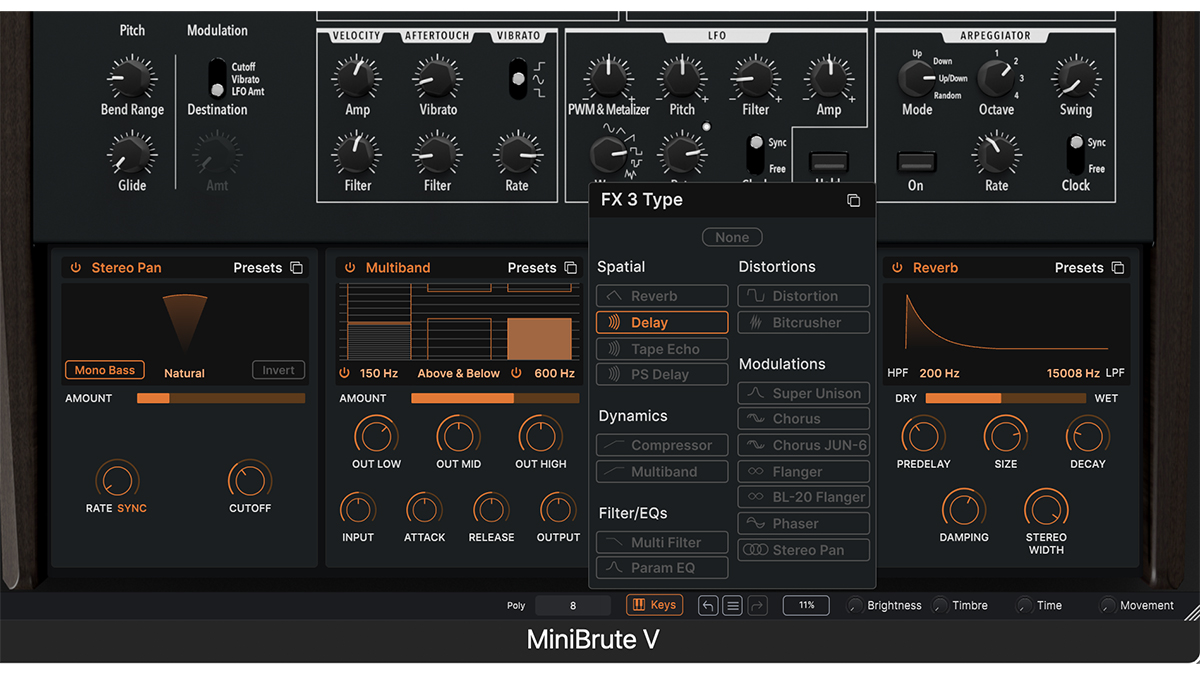Select Compressor under Dynamics
The width and height of the screenshot is (1200, 675).
[662, 445]
